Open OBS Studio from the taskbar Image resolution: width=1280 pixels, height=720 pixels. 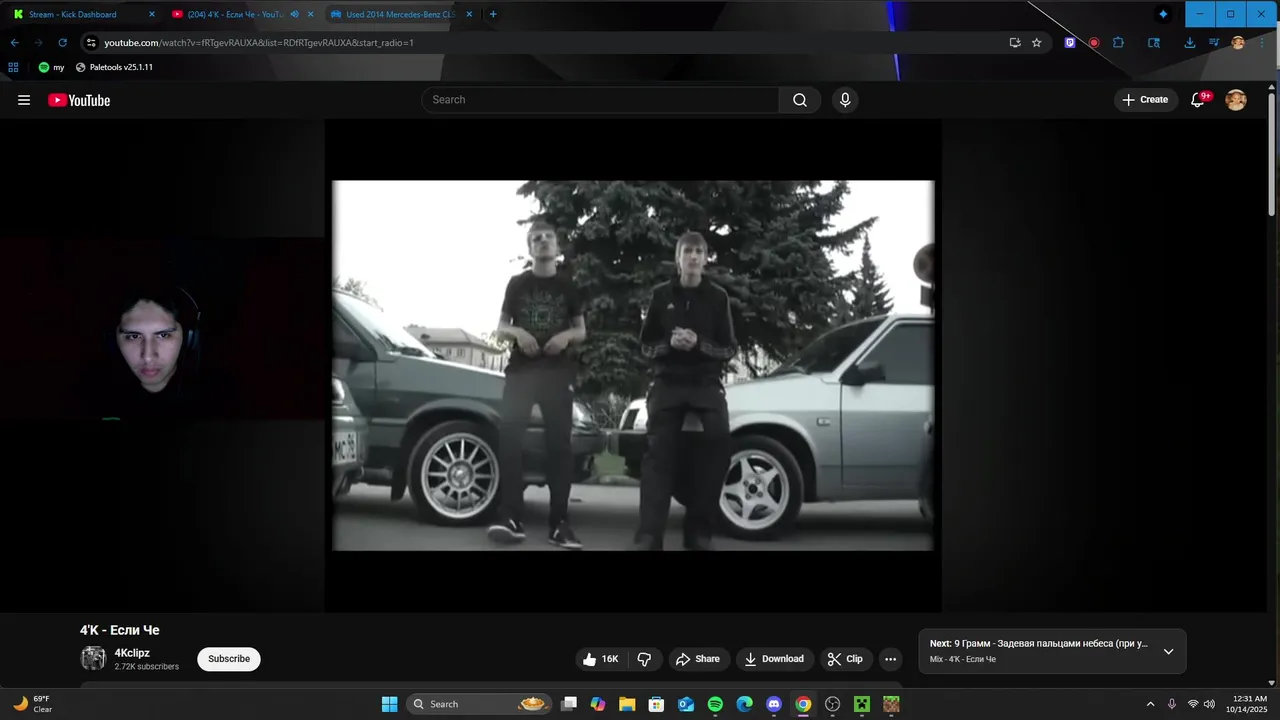[x=832, y=704]
